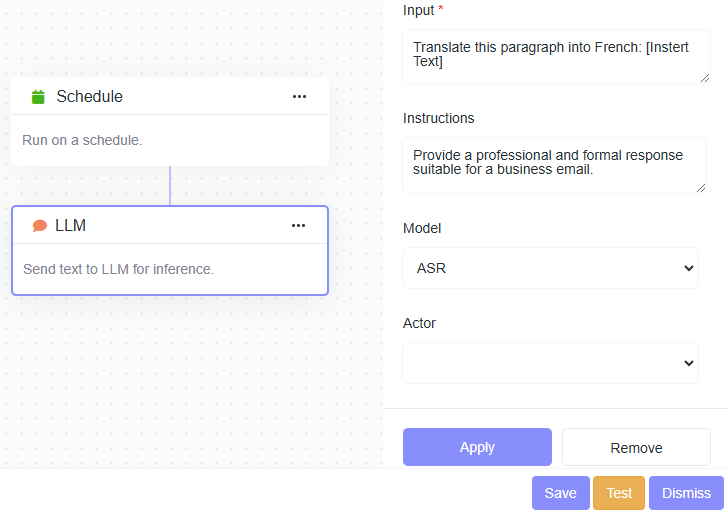This screenshot has width=728, height=514.
Task: Open the empty Actor dropdown
Action: [550, 363]
